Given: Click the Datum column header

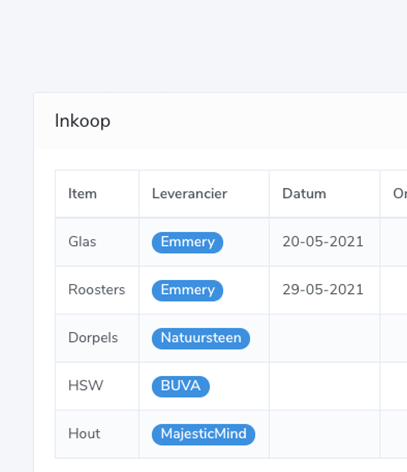Looking at the screenshot, I should point(324,194).
